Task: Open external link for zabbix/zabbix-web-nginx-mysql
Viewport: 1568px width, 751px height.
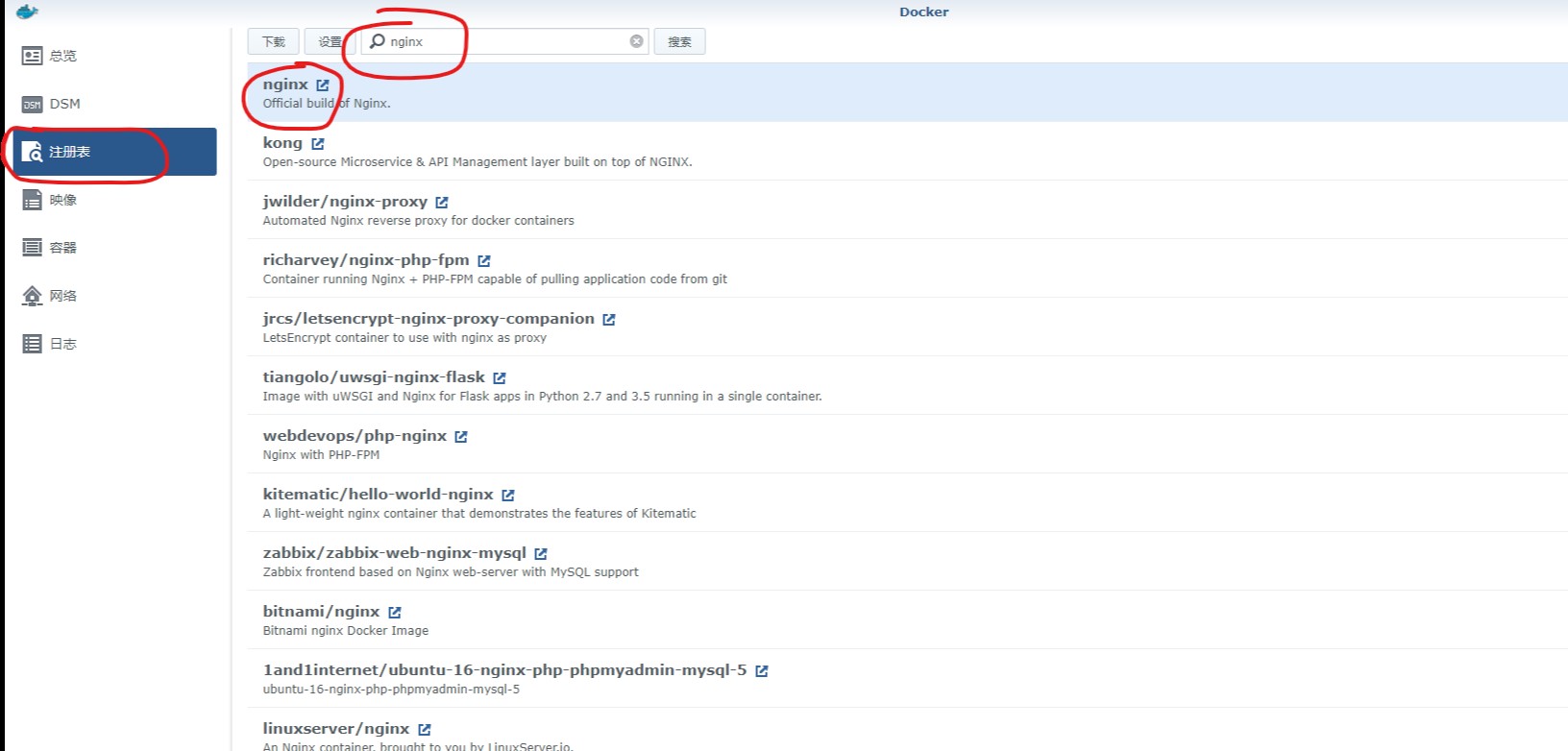Action: (541, 554)
